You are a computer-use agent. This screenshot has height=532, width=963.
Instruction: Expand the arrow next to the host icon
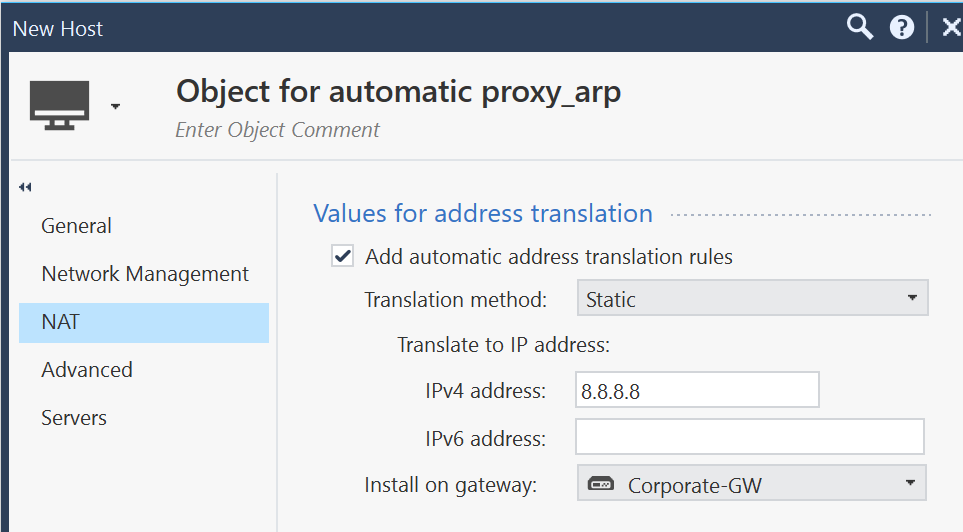click(116, 106)
